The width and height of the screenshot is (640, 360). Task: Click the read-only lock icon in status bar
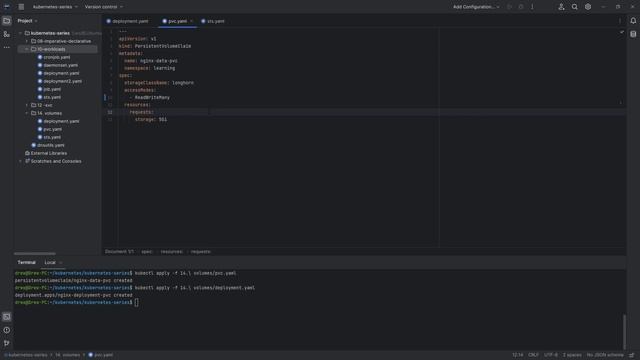(632, 355)
